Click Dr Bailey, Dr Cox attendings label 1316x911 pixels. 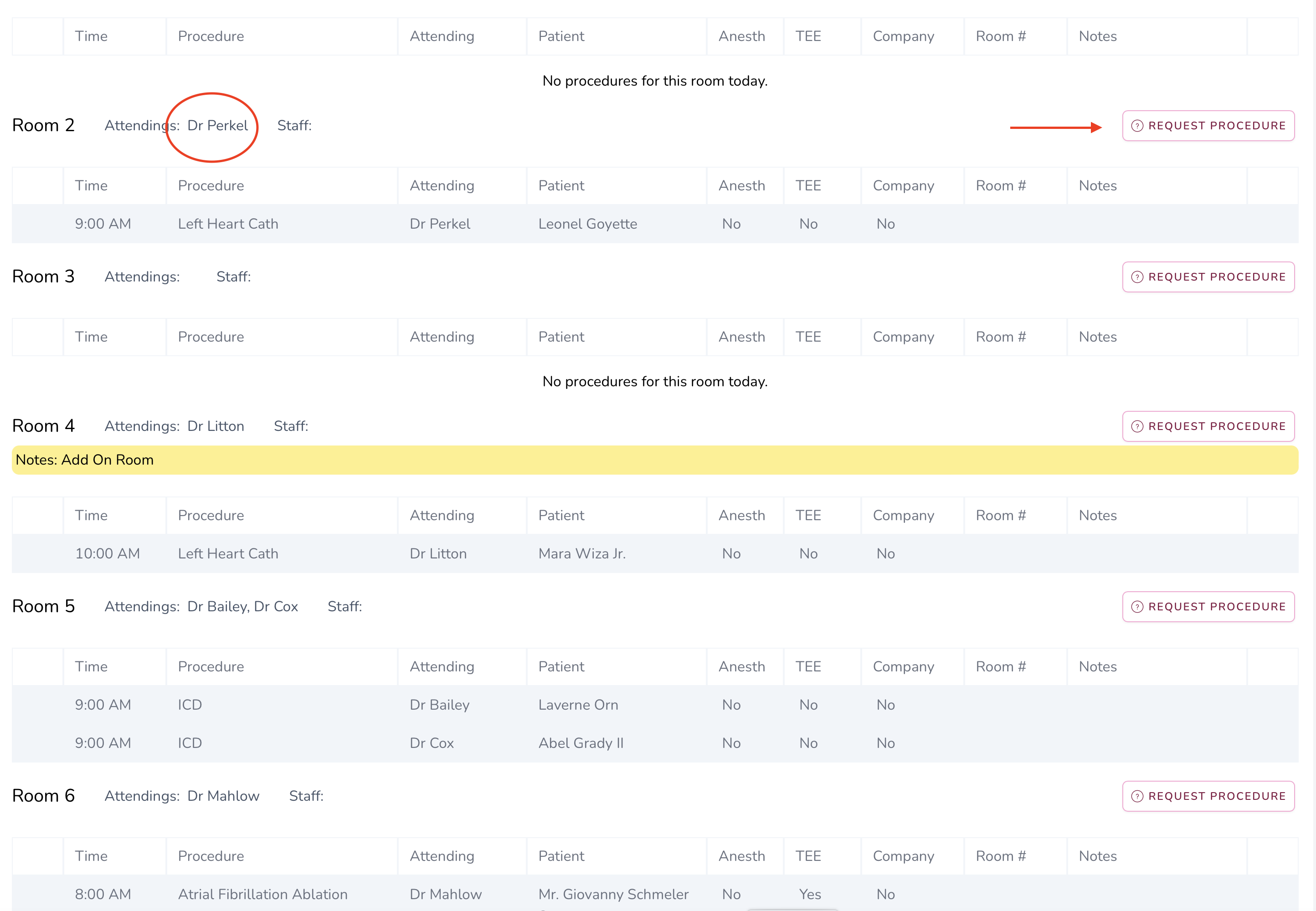coord(242,606)
